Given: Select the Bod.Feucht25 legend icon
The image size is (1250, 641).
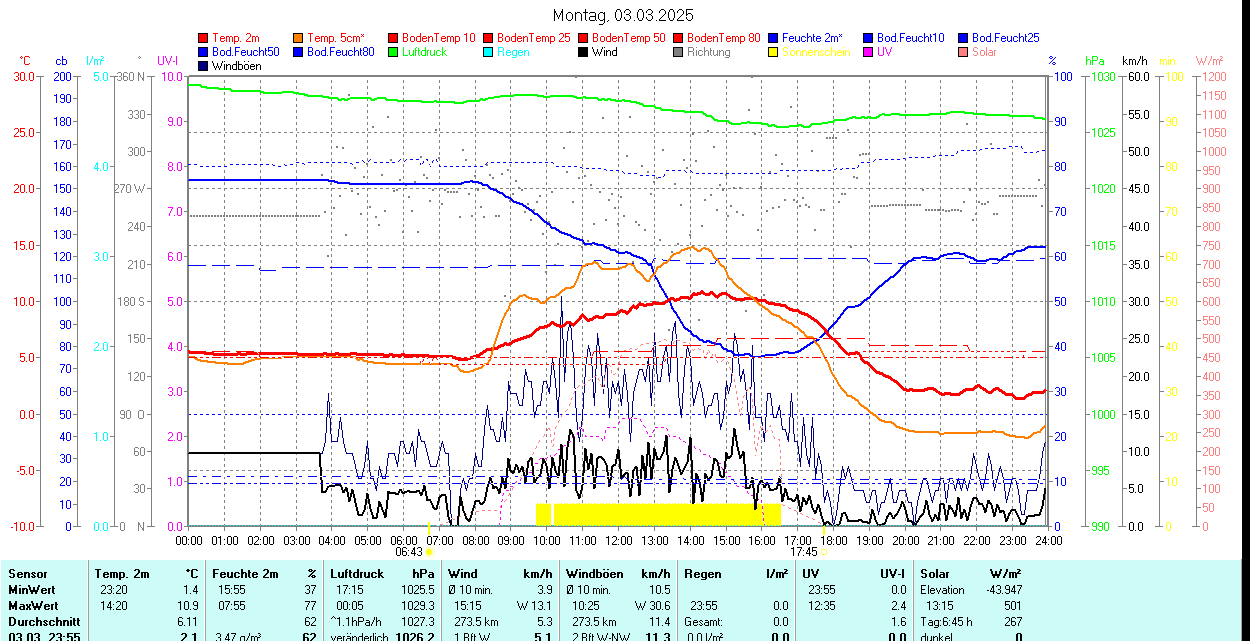Looking at the screenshot, I should 964,38.
